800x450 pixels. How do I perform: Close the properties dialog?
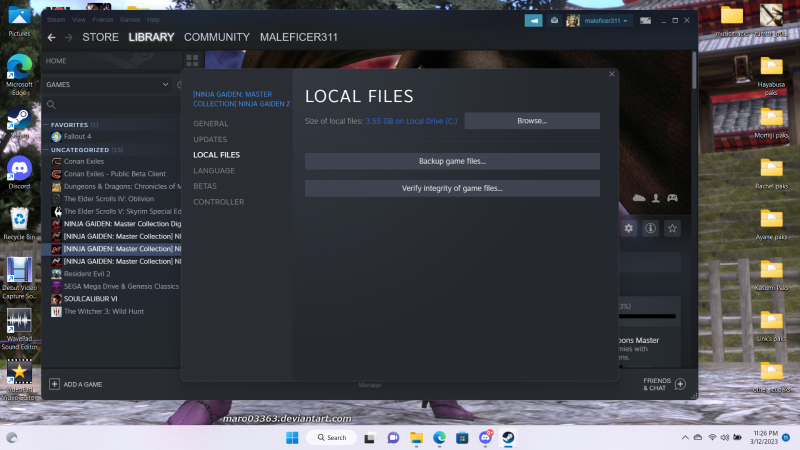tap(612, 74)
